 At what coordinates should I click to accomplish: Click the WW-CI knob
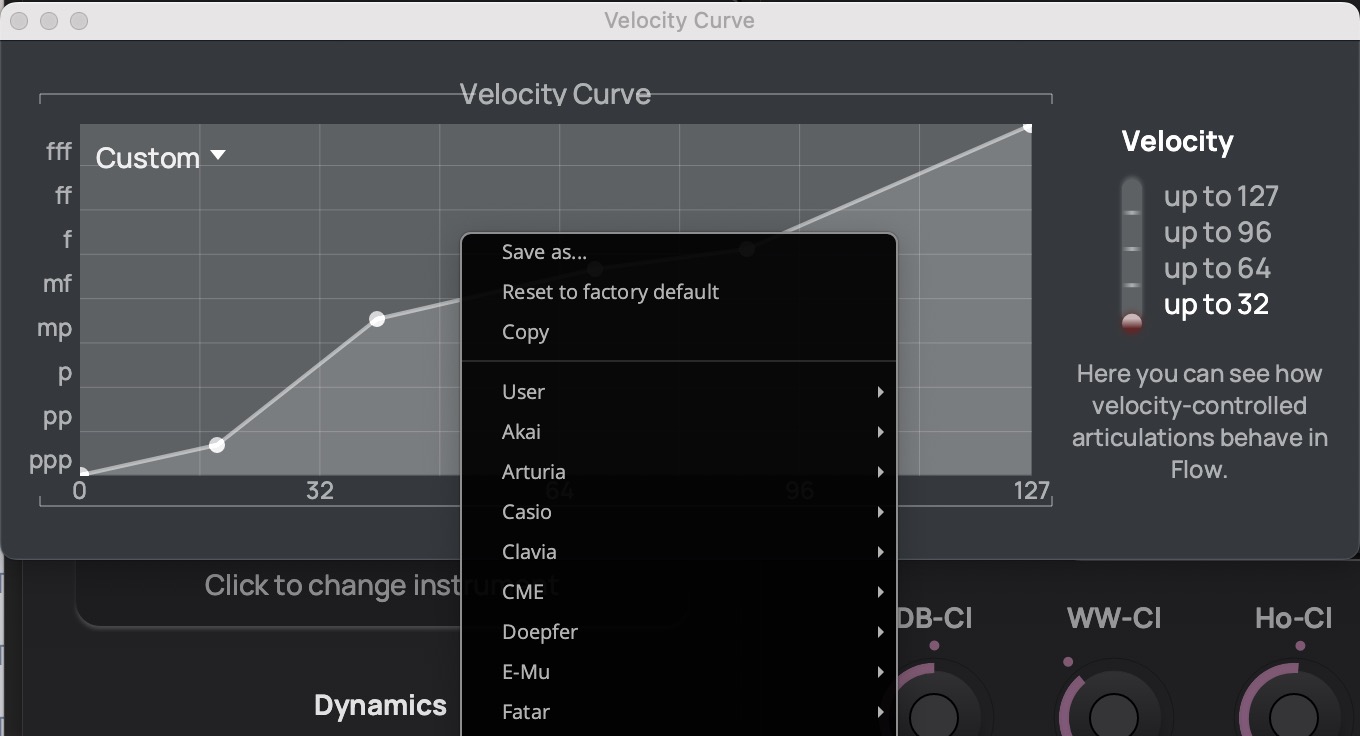pos(1114,713)
